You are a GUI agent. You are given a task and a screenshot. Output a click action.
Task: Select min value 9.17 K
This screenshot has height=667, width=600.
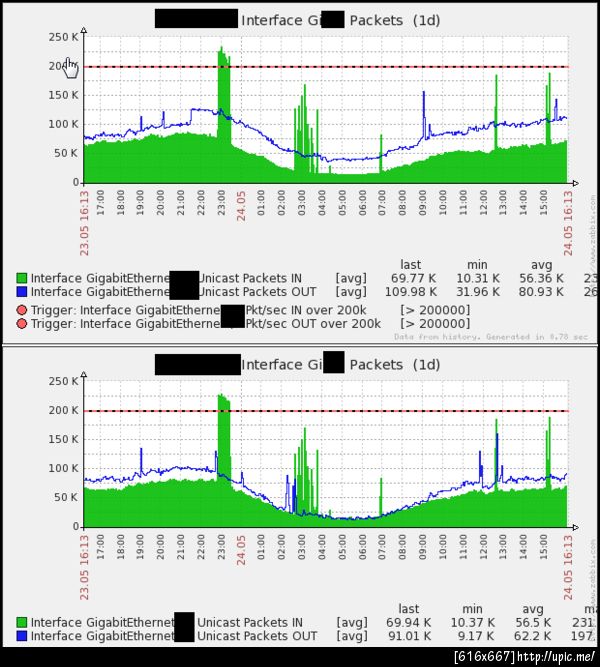pos(476,636)
